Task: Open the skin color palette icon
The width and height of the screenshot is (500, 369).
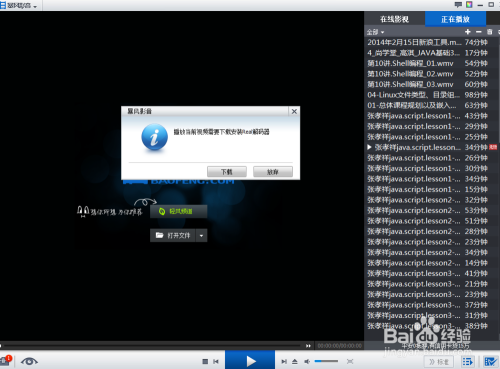Action: coord(469,5)
